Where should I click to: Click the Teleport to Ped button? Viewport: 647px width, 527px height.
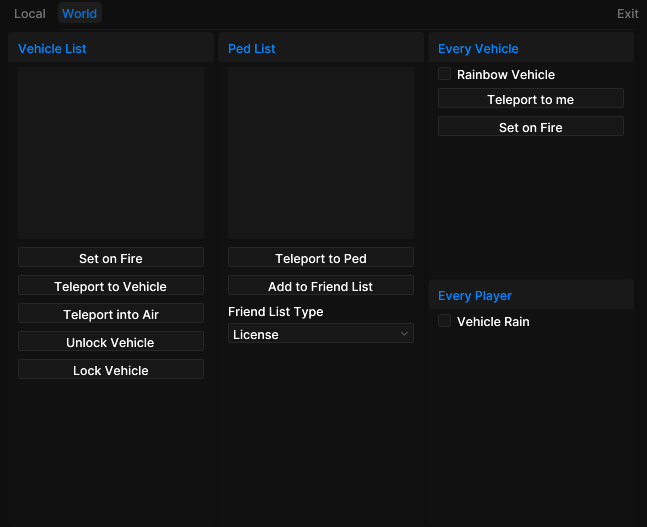321,258
